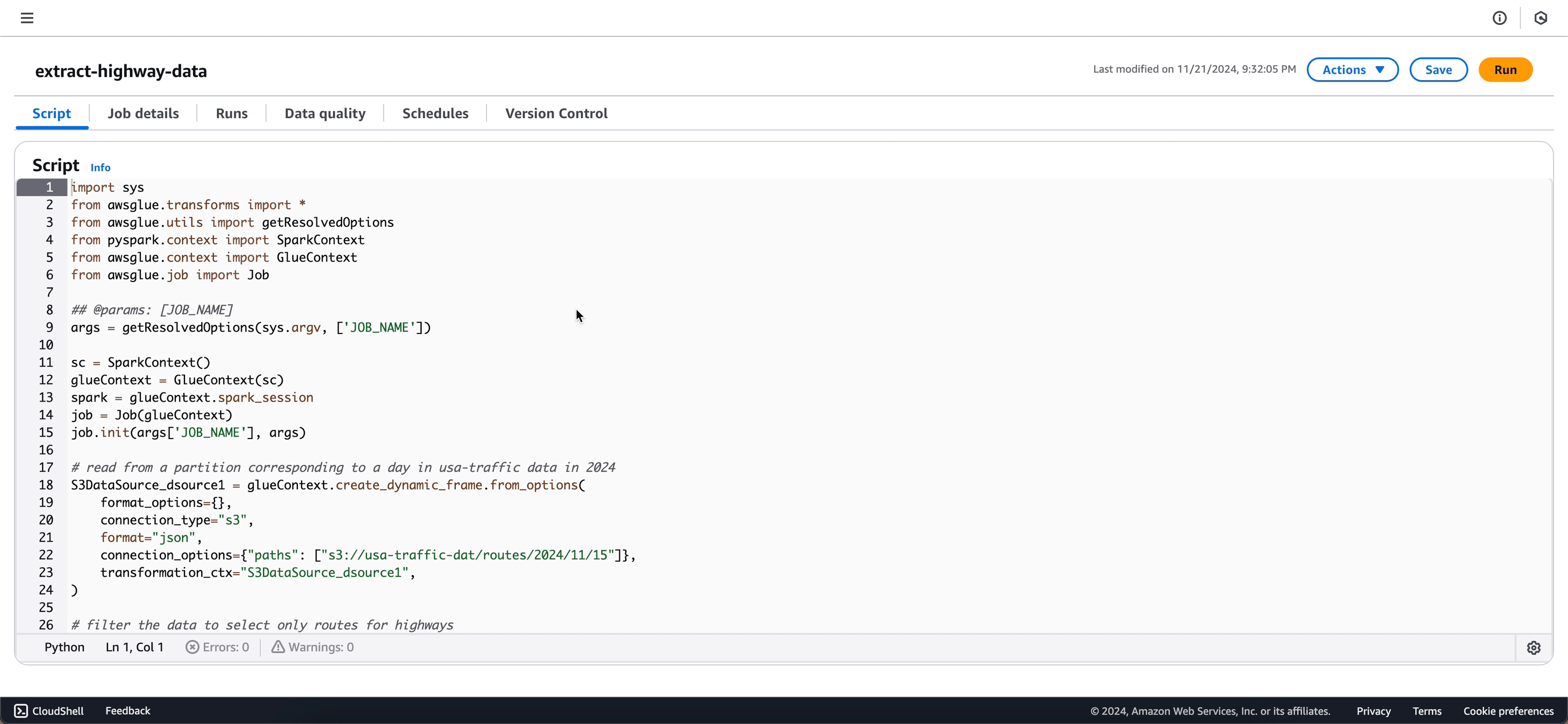Click the CloudShell icon in footer
Viewport: 1568px width, 724px height.
pos(21,710)
